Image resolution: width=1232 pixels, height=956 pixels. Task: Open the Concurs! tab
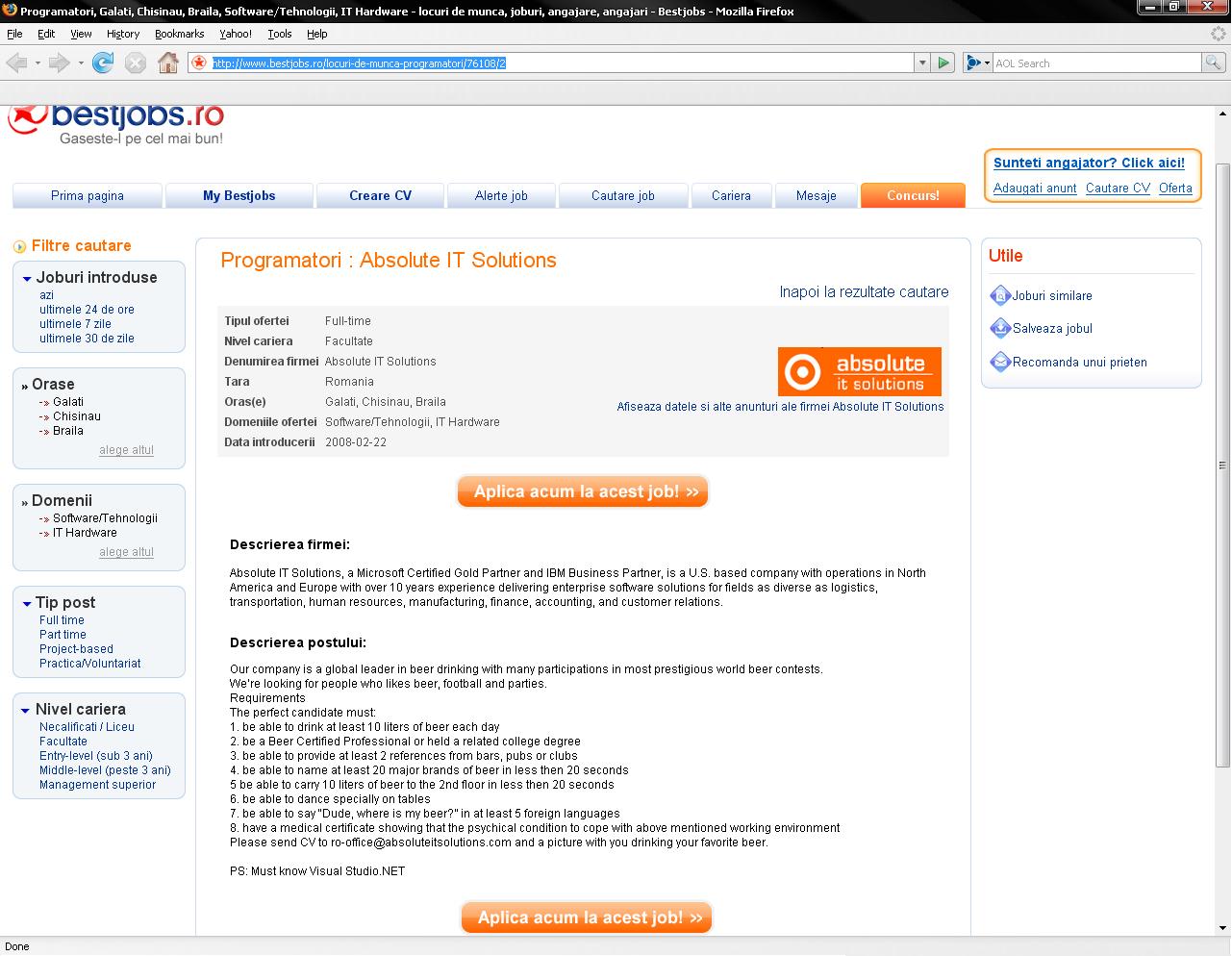(x=912, y=195)
